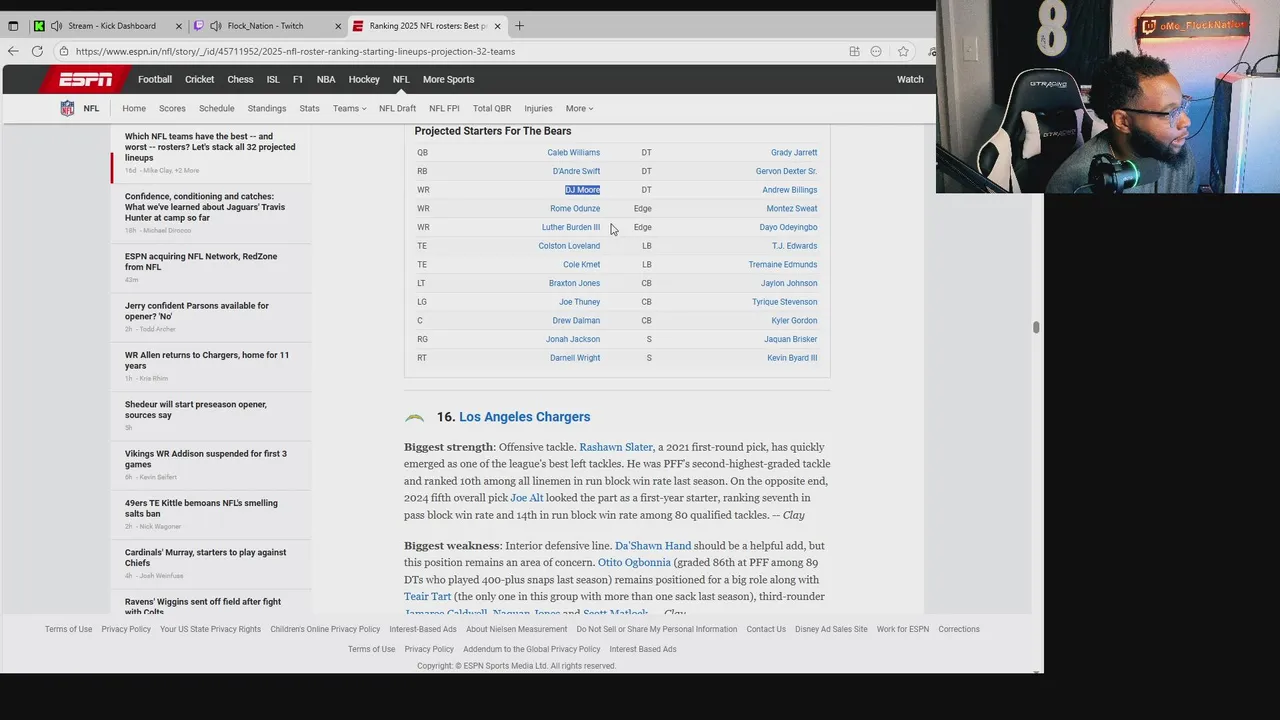Go to NFL Standings
Screen dimensions: 1280x720
(267, 108)
